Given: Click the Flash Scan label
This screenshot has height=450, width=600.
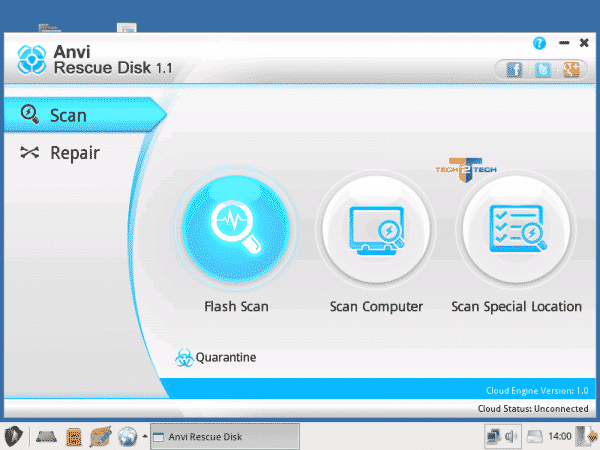Looking at the screenshot, I should point(236,307).
